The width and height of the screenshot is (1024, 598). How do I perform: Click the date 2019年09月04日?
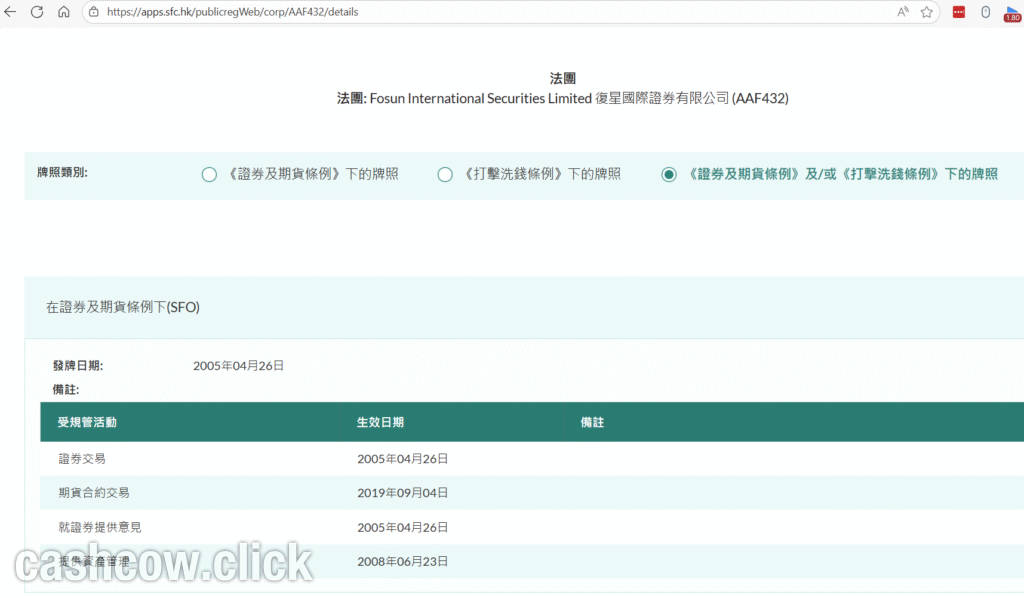[x=402, y=493]
